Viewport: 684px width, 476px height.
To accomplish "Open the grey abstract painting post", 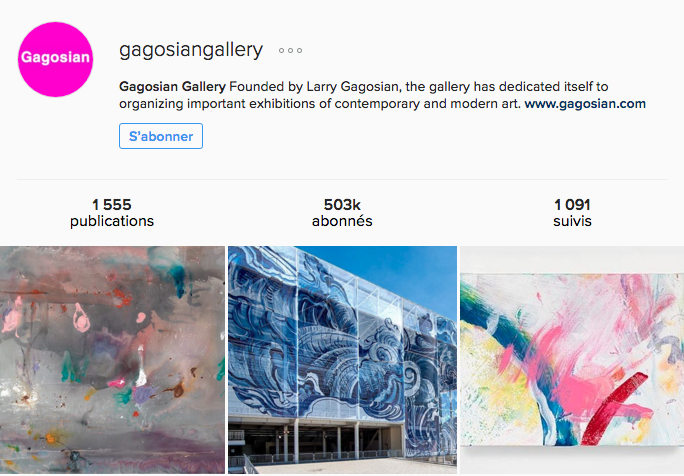I will pyautogui.click(x=112, y=360).
